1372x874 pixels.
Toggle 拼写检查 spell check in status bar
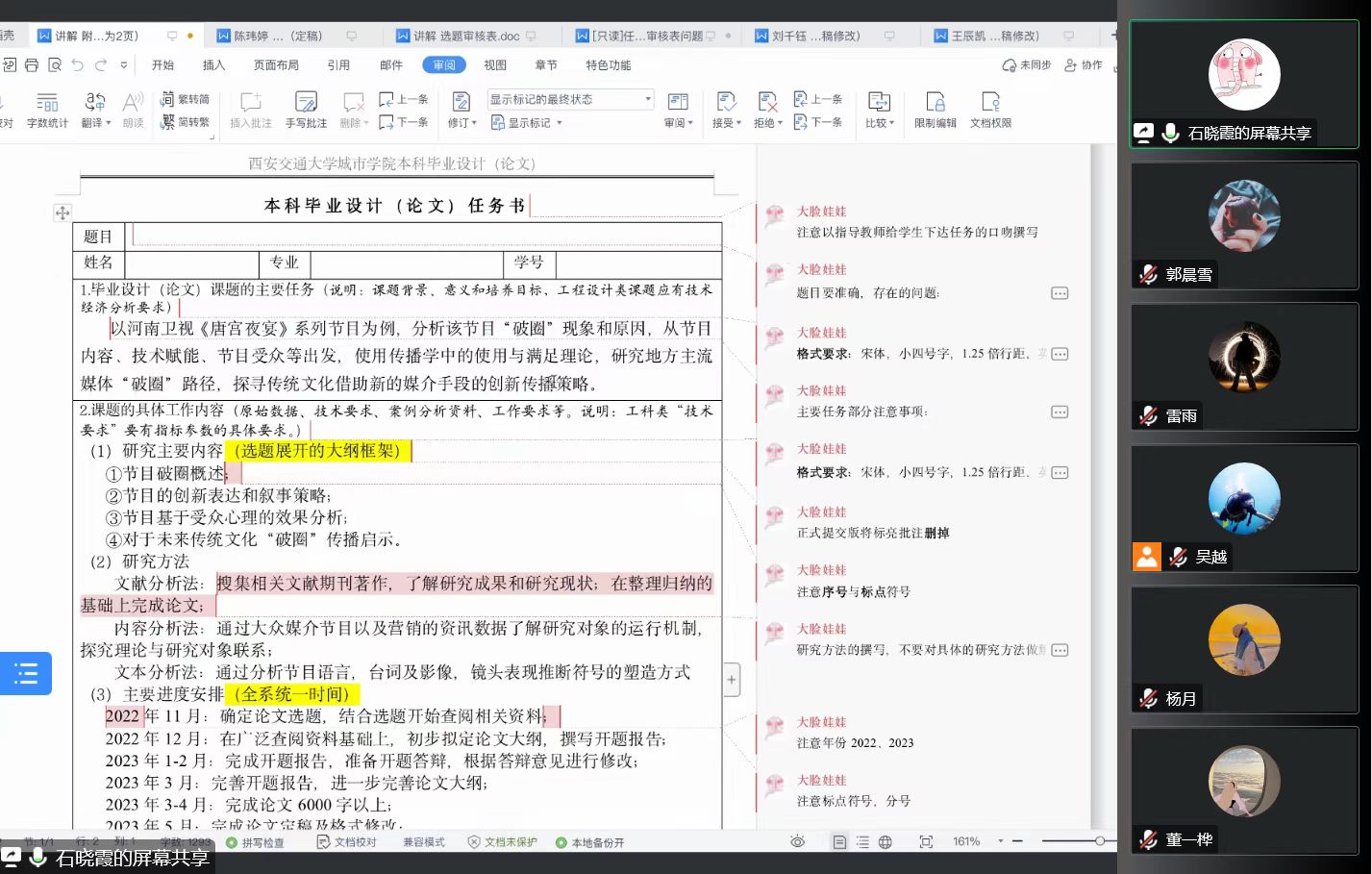256,842
